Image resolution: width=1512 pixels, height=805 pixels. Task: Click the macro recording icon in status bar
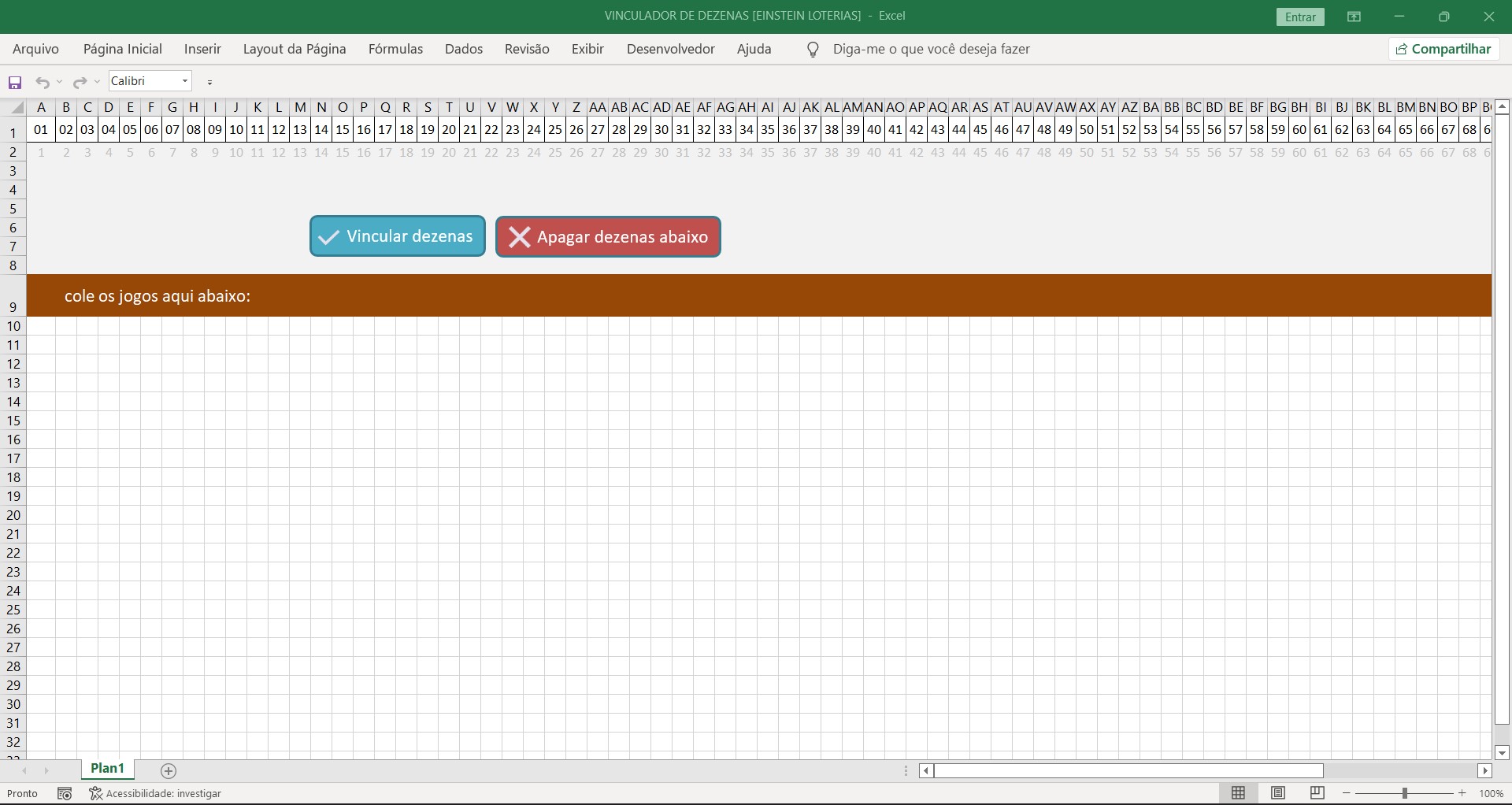coord(65,794)
